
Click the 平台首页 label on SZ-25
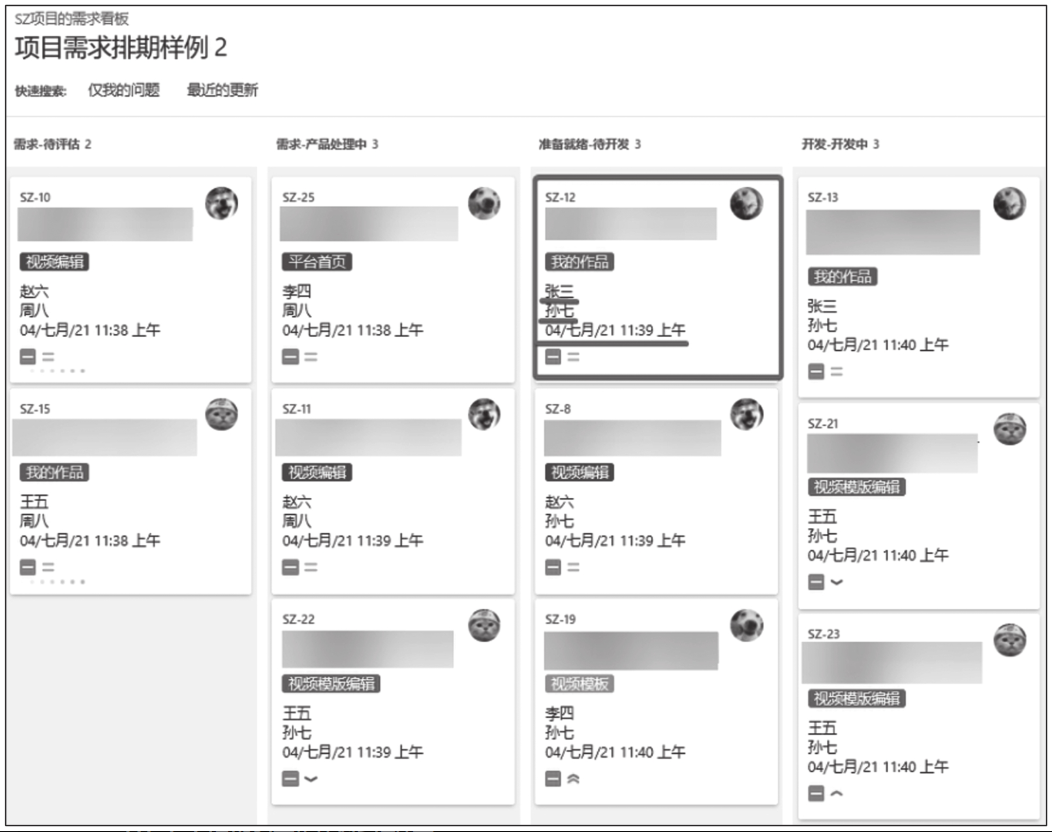[317, 262]
